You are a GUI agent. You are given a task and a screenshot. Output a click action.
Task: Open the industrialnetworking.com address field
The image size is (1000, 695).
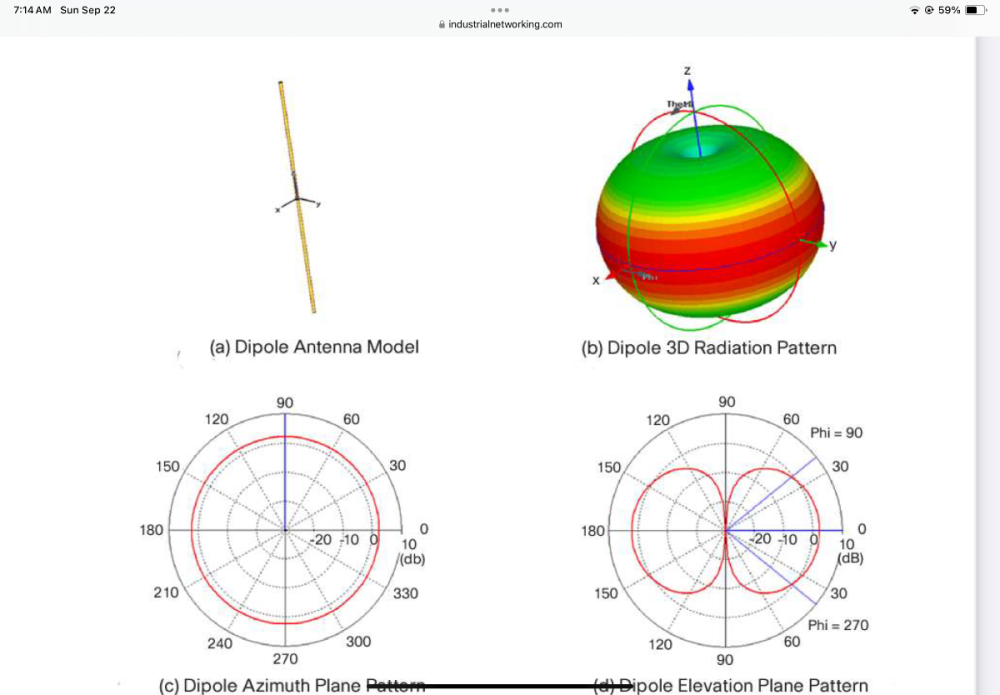pos(504,25)
